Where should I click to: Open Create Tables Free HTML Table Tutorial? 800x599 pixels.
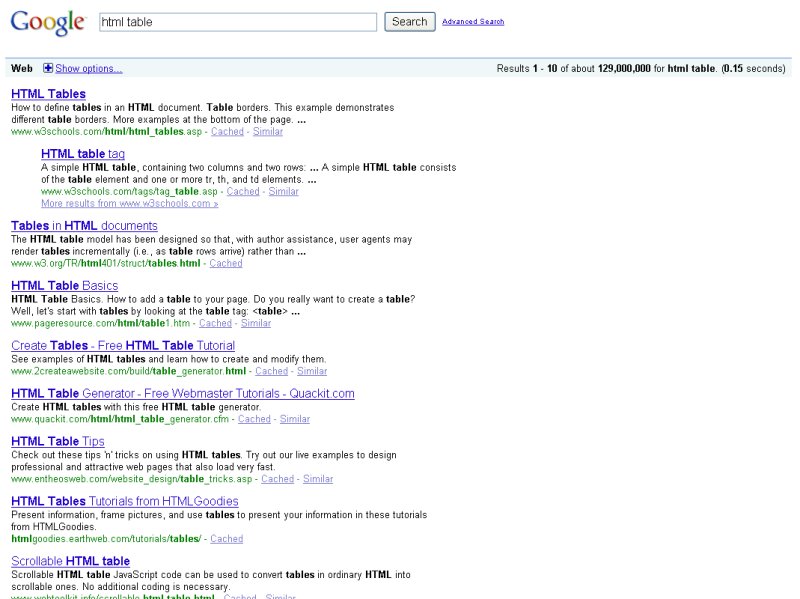pos(109,346)
